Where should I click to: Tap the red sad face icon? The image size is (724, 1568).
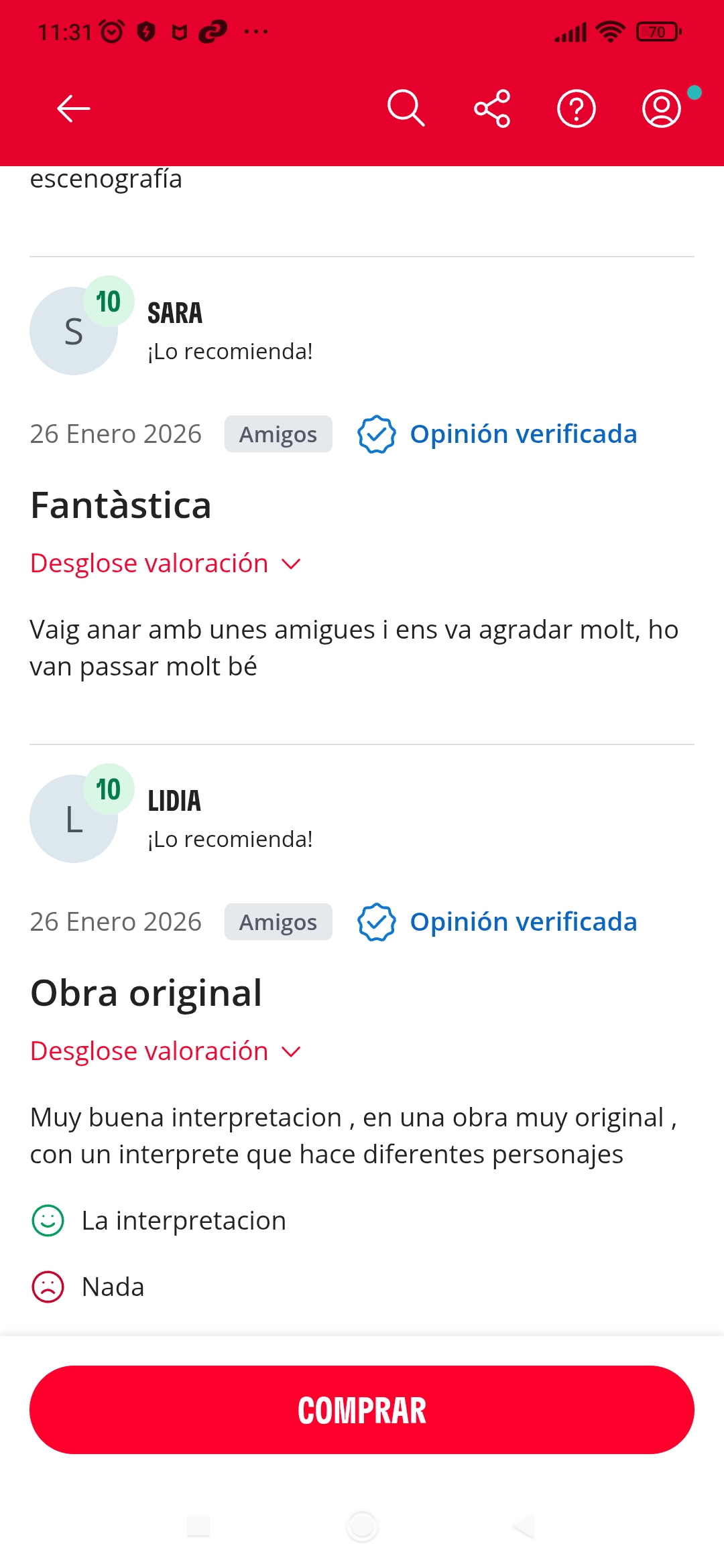pos(48,1287)
